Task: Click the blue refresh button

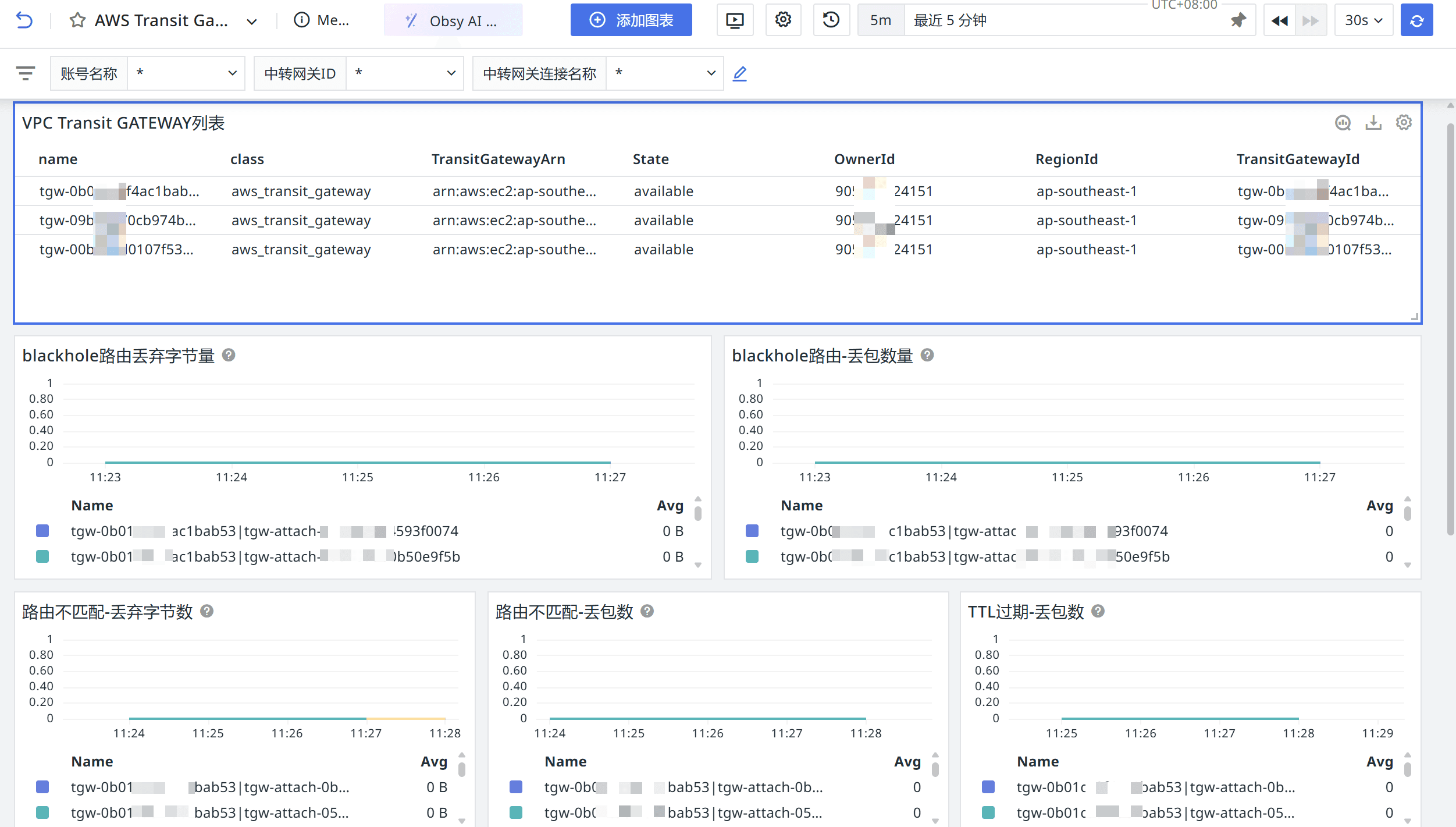Action: [1416, 20]
